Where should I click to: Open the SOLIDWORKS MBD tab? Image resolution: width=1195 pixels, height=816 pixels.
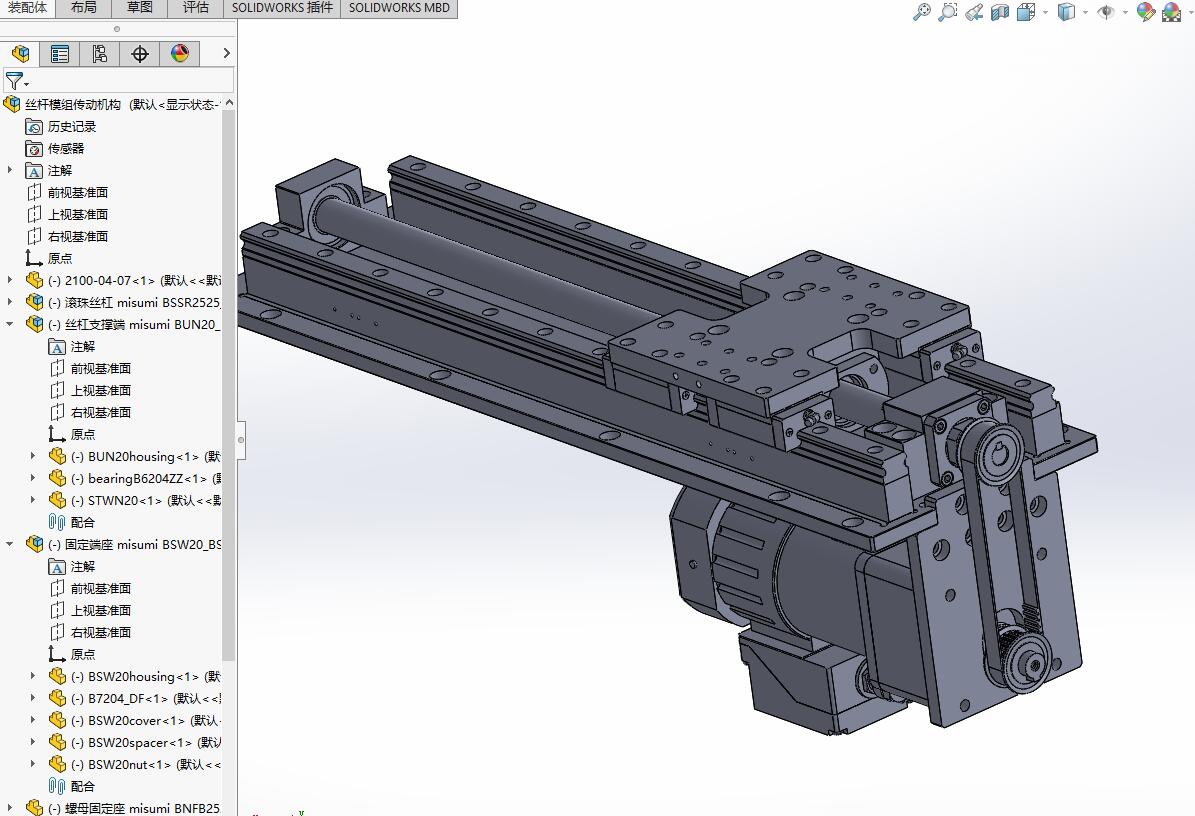click(399, 8)
